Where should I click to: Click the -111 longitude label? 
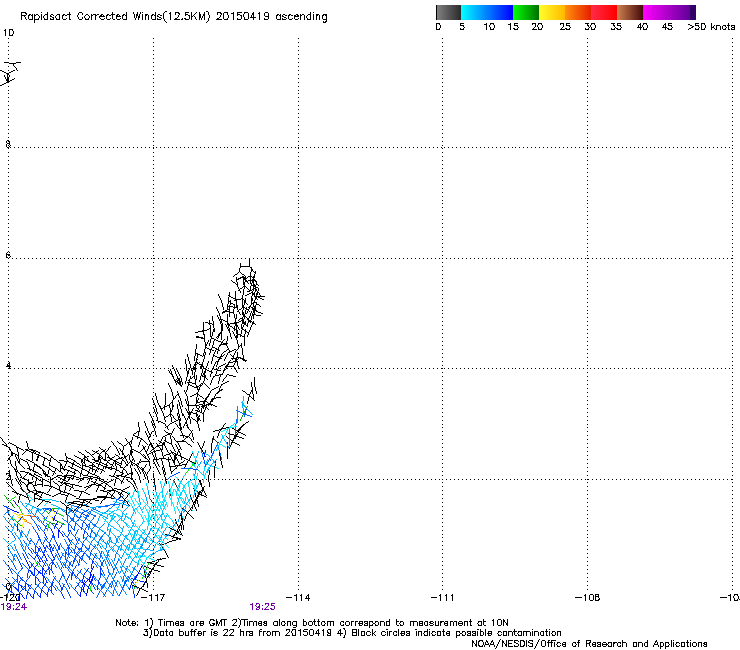(443, 598)
